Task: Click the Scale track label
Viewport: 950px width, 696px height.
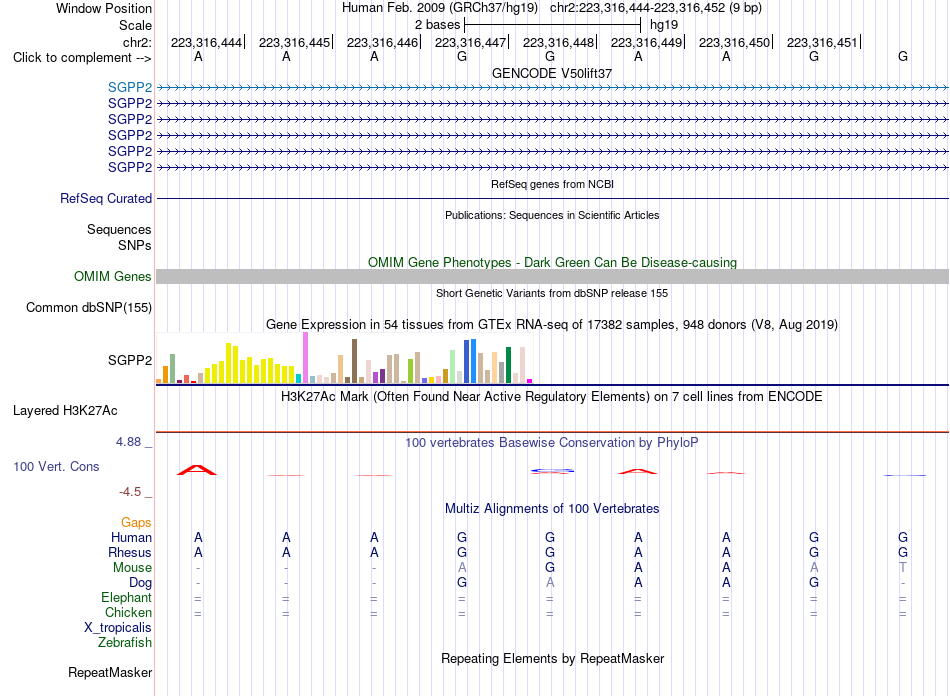Action: click(135, 25)
